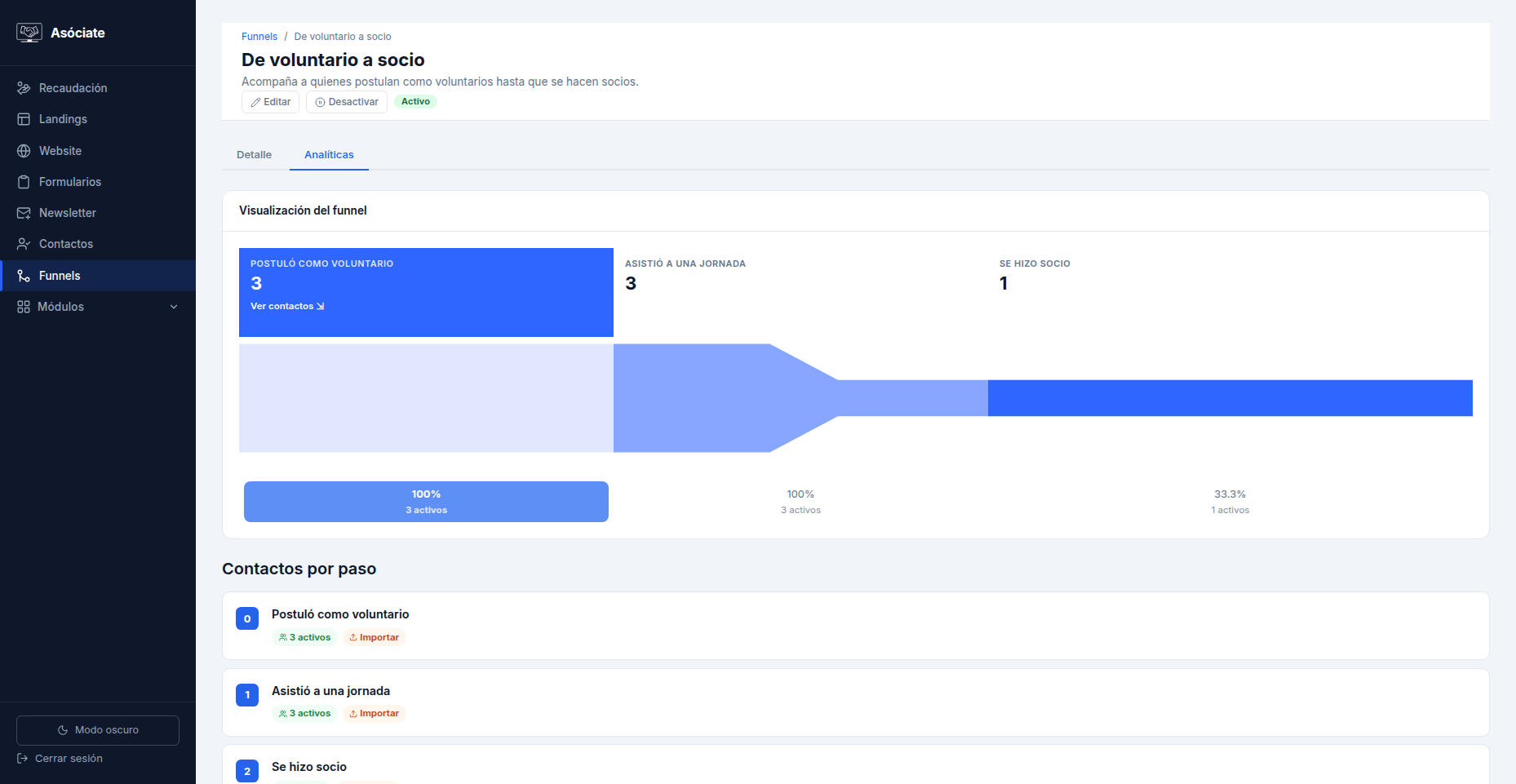Viewport: 1516px width, 784px height.
Task: Click the Visualización del funnel heading
Action: tap(303, 210)
